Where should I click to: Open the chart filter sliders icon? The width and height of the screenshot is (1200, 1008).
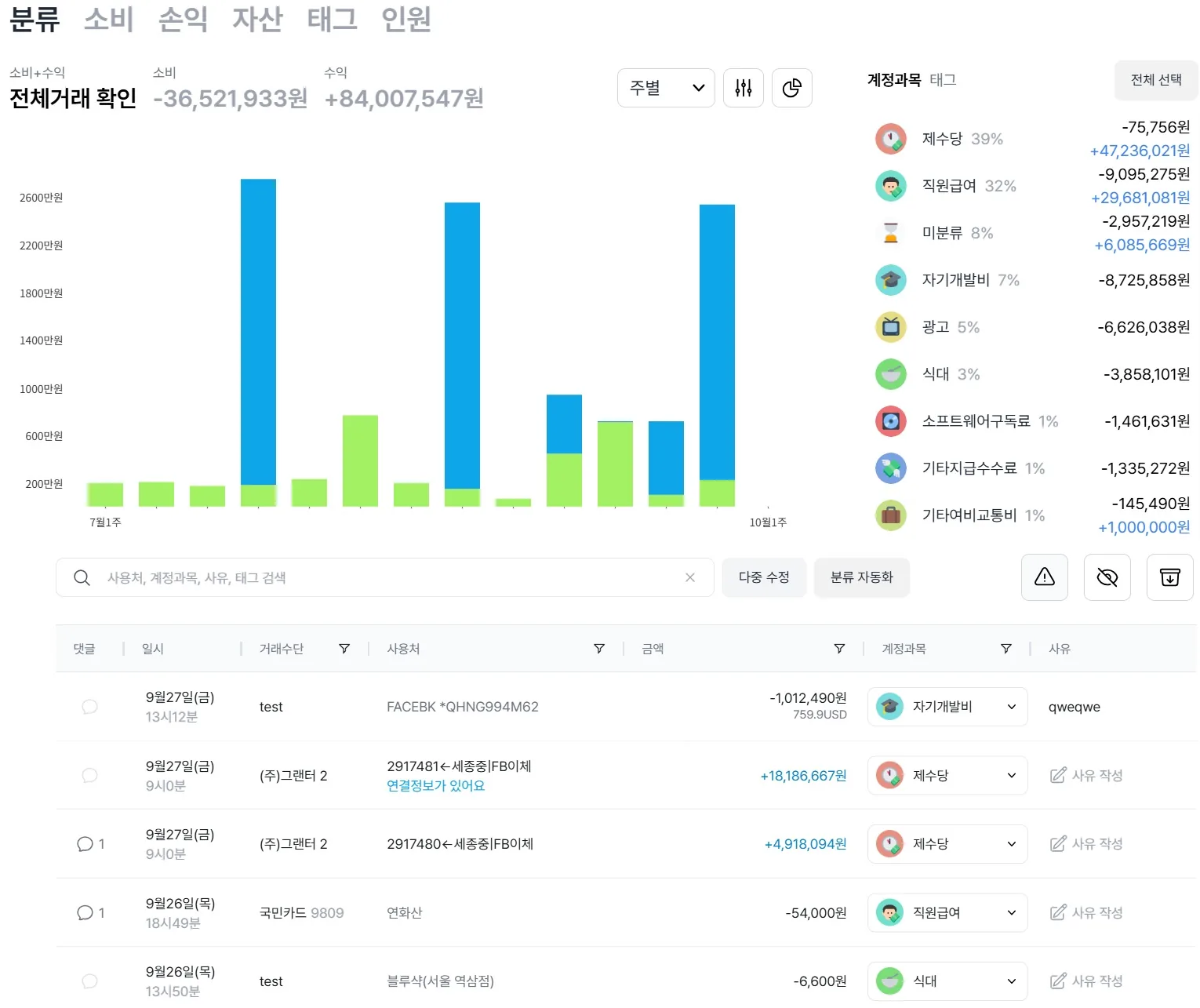pos(744,88)
